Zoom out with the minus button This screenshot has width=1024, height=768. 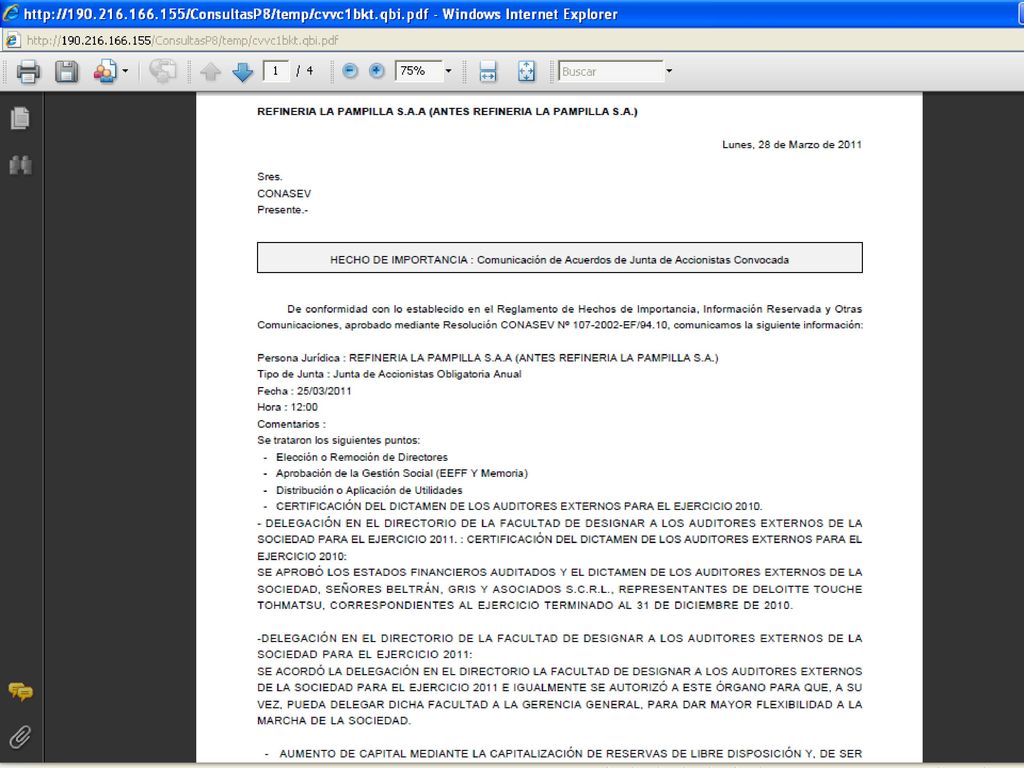point(350,71)
